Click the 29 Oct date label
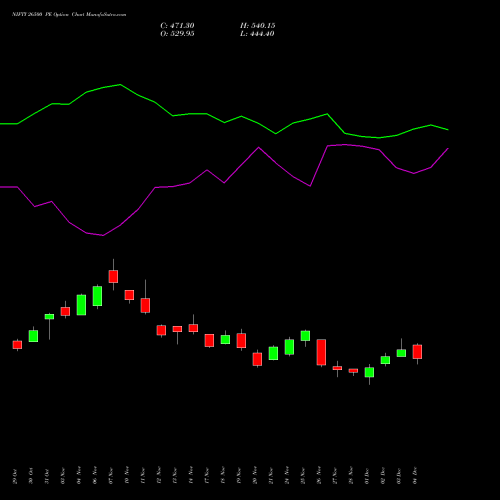 (15, 476)
